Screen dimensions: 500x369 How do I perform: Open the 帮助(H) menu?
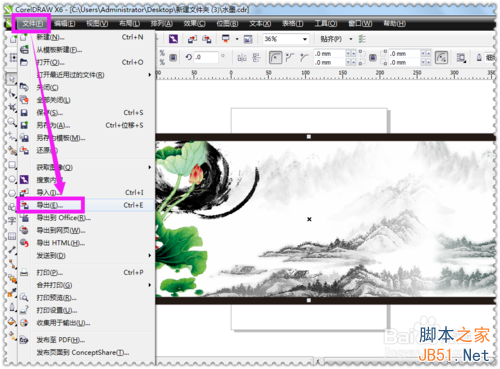[394, 23]
